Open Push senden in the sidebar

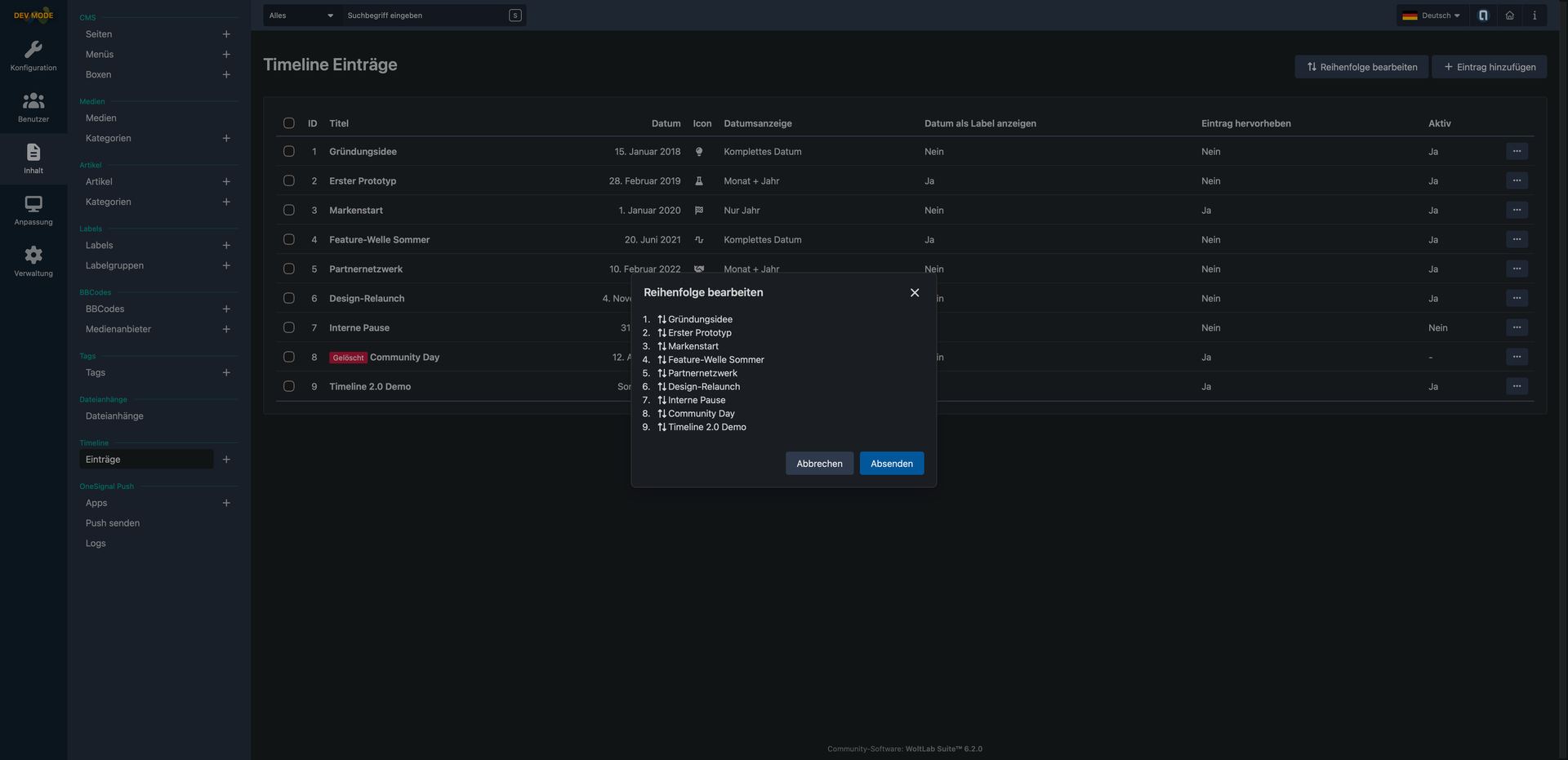113,523
